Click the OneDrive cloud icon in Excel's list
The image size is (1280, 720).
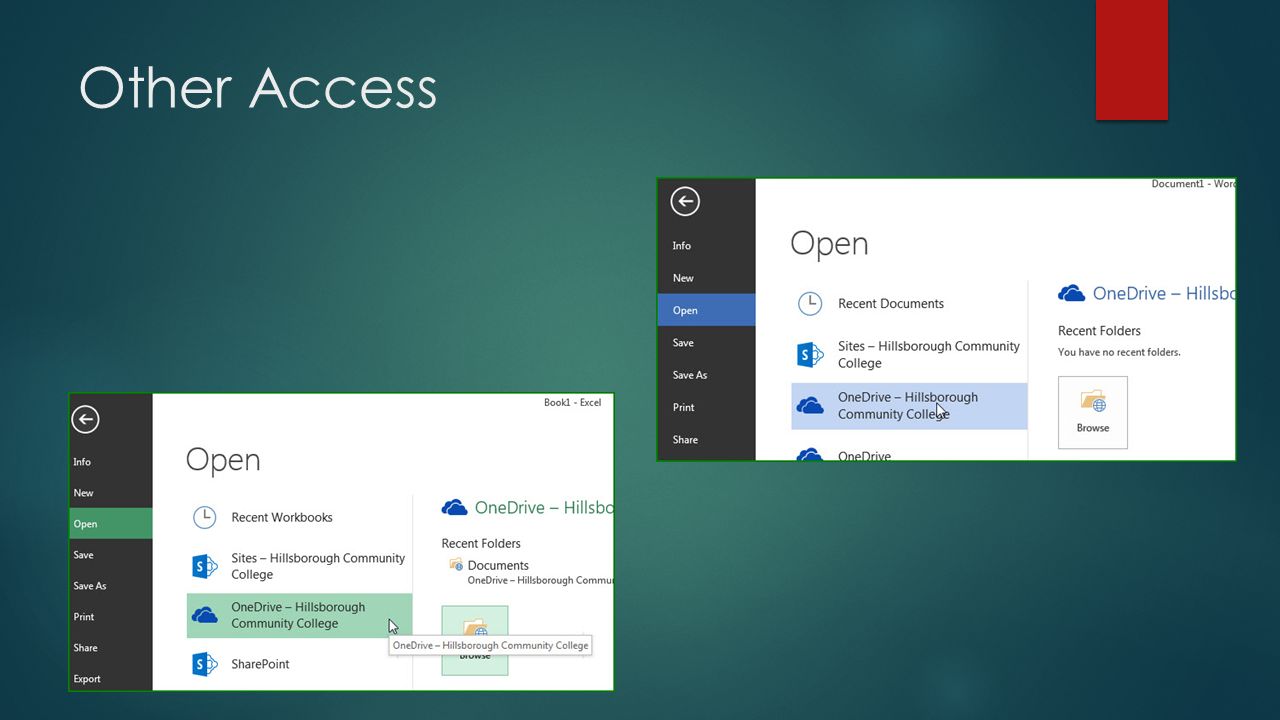205,615
